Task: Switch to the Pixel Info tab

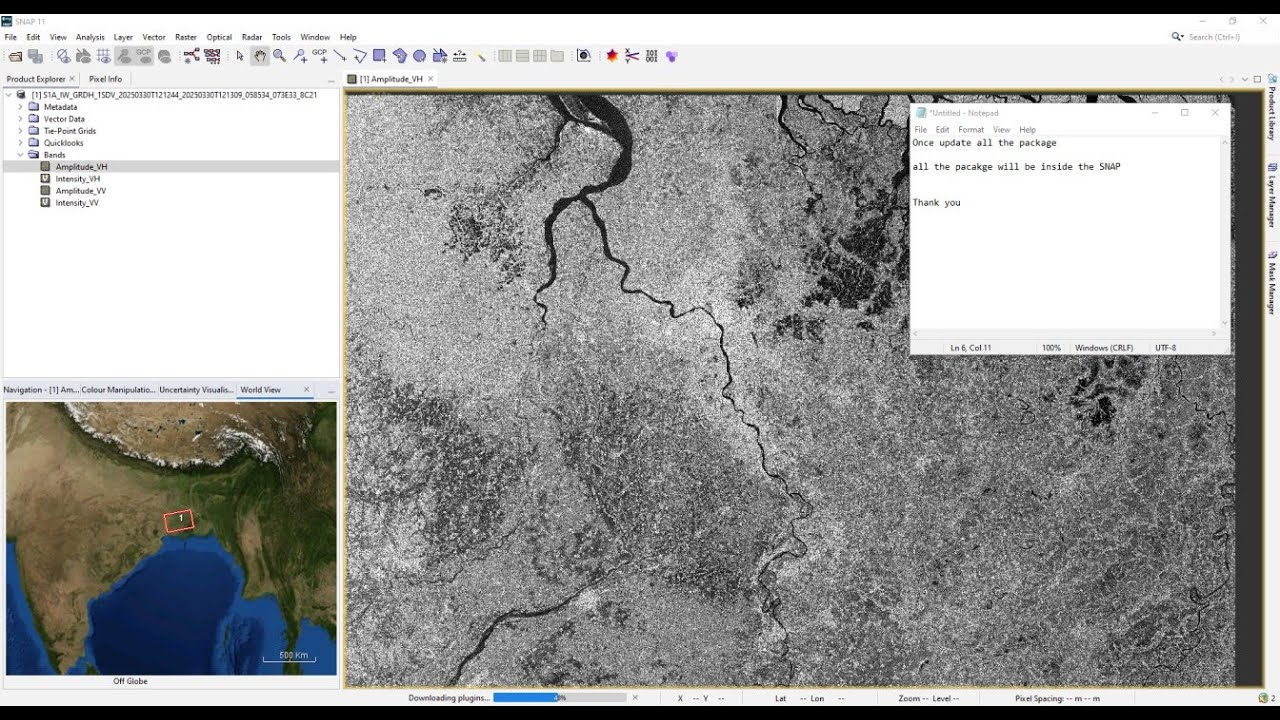Action: click(x=105, y=79)
